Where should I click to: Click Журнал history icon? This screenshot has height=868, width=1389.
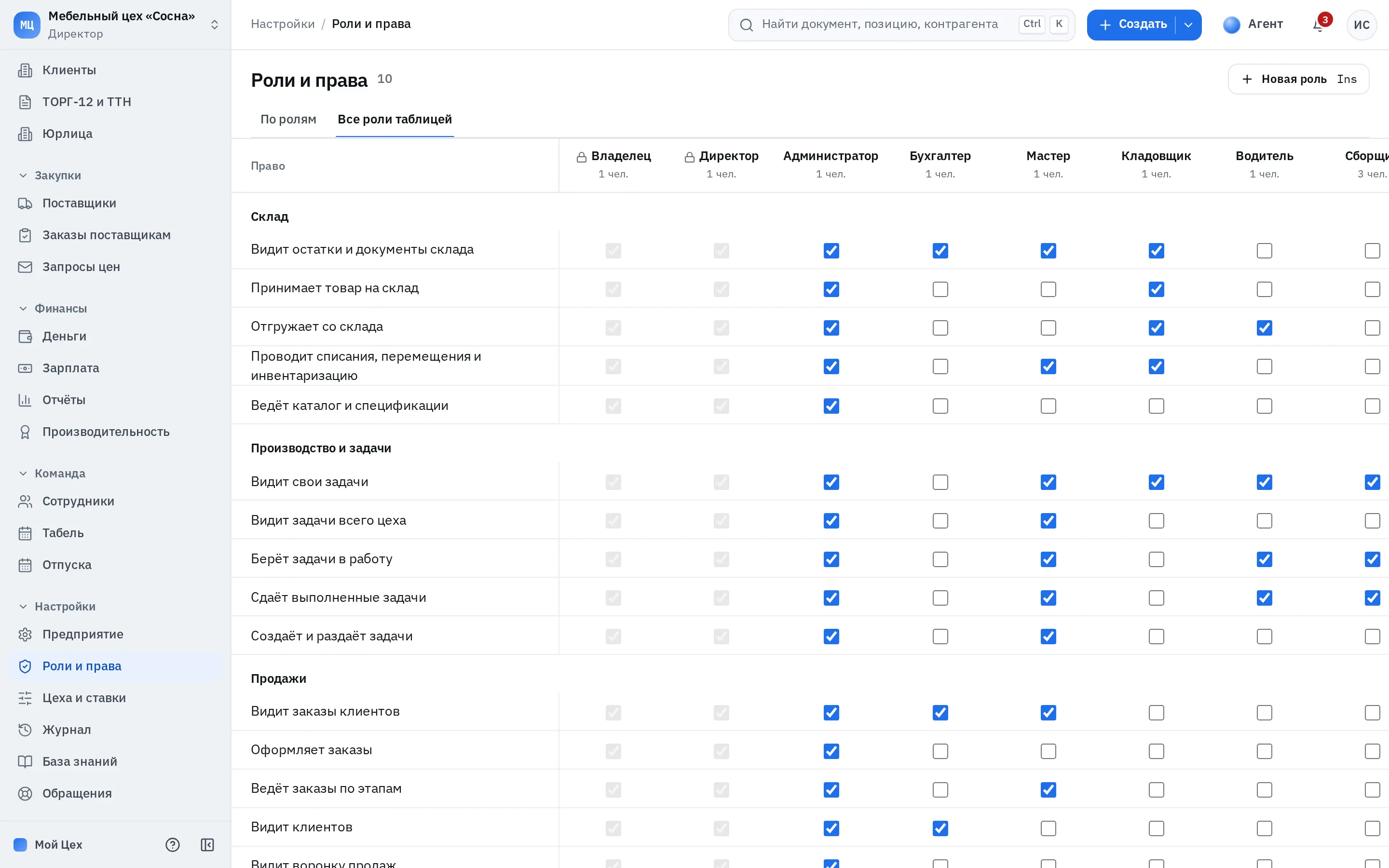25,730
